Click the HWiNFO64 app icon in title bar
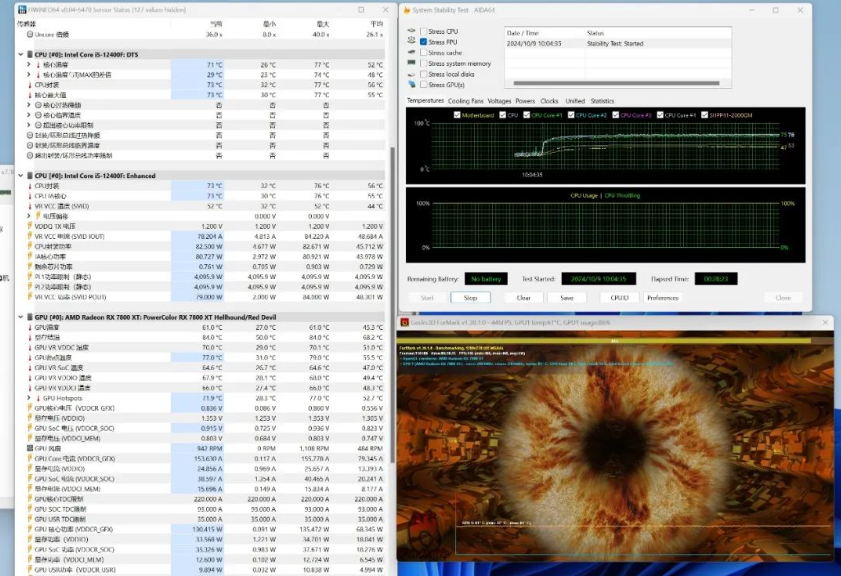The width and height of the screenshot is (841, 576). pyautogui.click(x=22, y=10)
